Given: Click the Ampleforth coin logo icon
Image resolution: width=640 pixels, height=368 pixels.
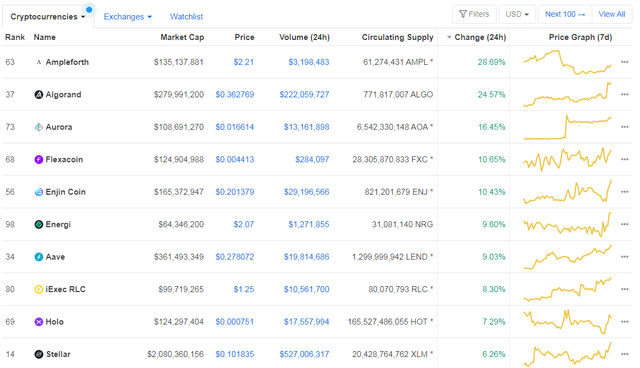Looking at the screenshot, I should 39,62.
